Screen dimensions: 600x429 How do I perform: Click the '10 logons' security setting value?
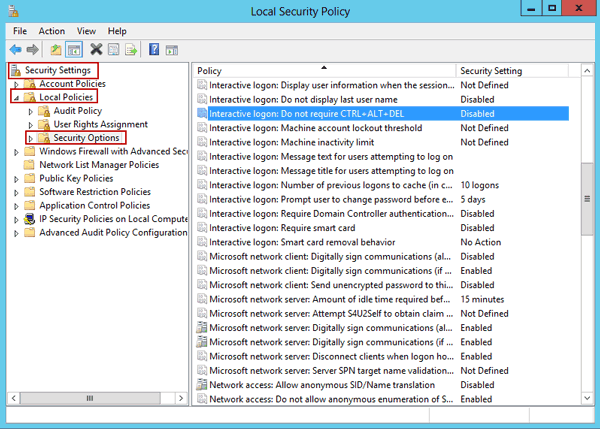(x=479, y=185)
